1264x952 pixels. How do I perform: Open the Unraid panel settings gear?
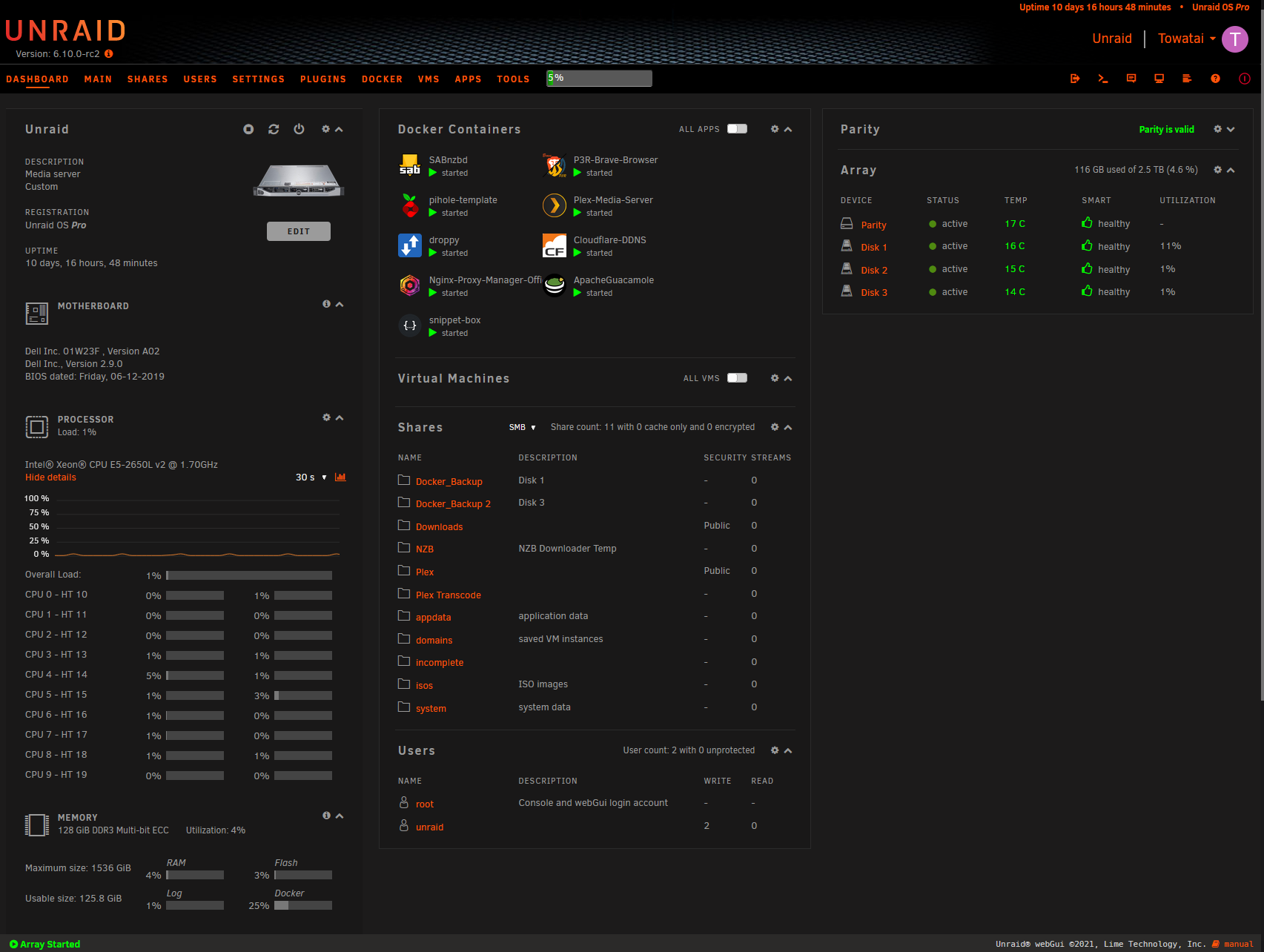(325, 129)
